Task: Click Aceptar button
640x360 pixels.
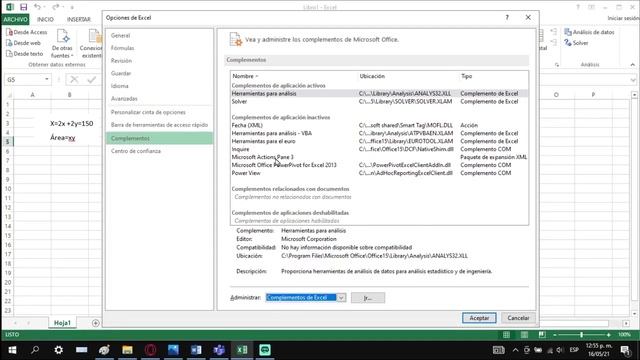Action: click(479, 318)
